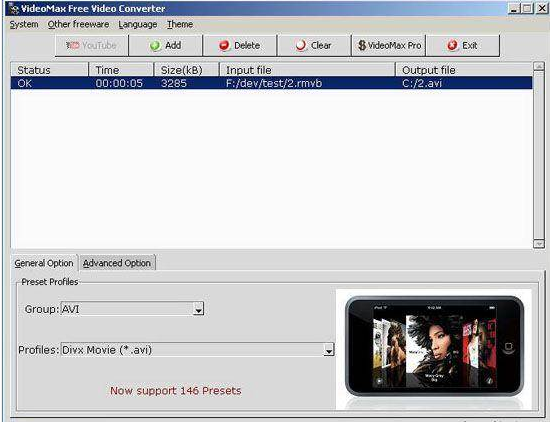Click the Output file column header

pos(464,70)
